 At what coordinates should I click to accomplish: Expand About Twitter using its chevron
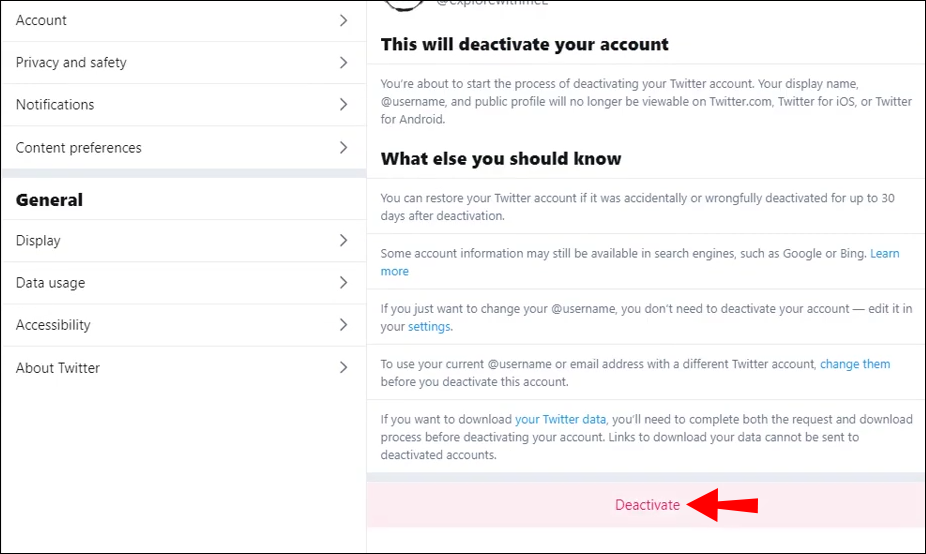pyautogui.click(x=343, y=368)
